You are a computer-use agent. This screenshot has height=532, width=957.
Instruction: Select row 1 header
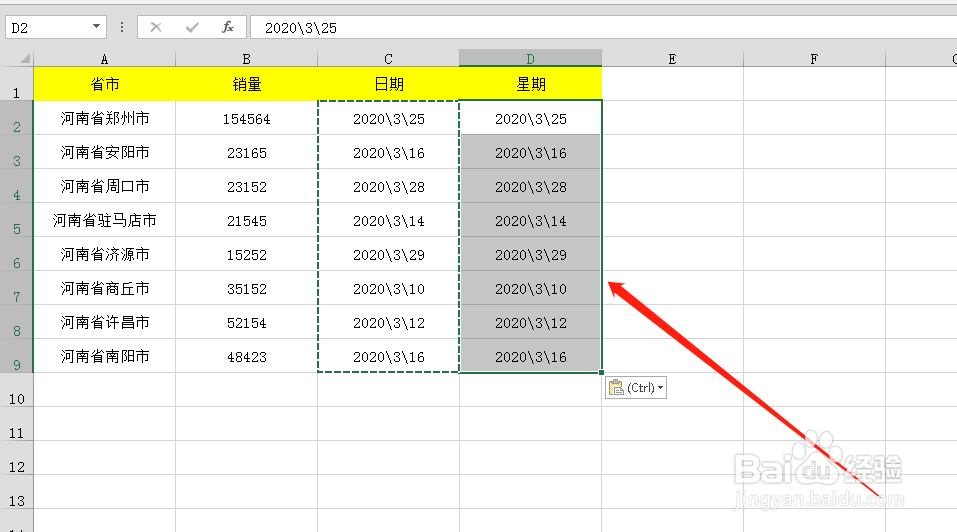point(16,84)
